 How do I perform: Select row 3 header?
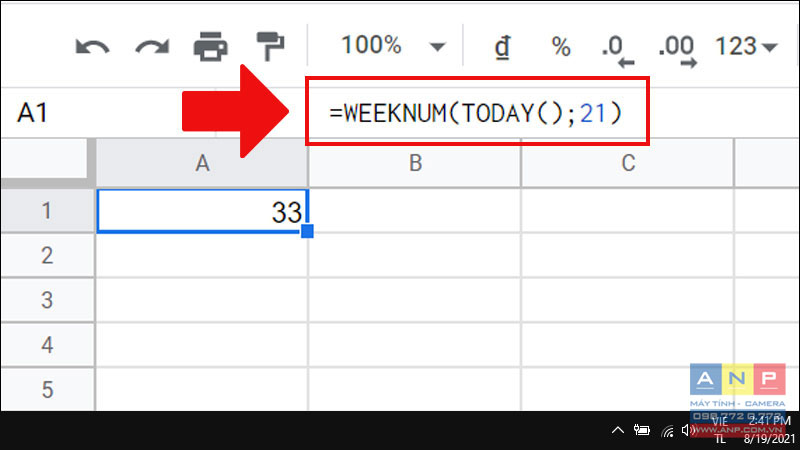point(46,300)
